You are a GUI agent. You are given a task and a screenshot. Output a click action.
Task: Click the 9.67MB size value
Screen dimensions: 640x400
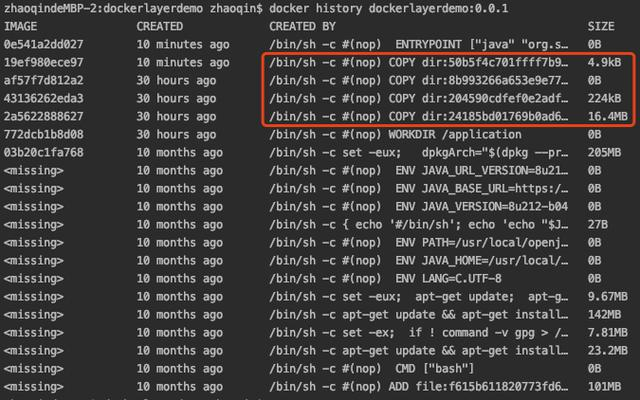607,296
